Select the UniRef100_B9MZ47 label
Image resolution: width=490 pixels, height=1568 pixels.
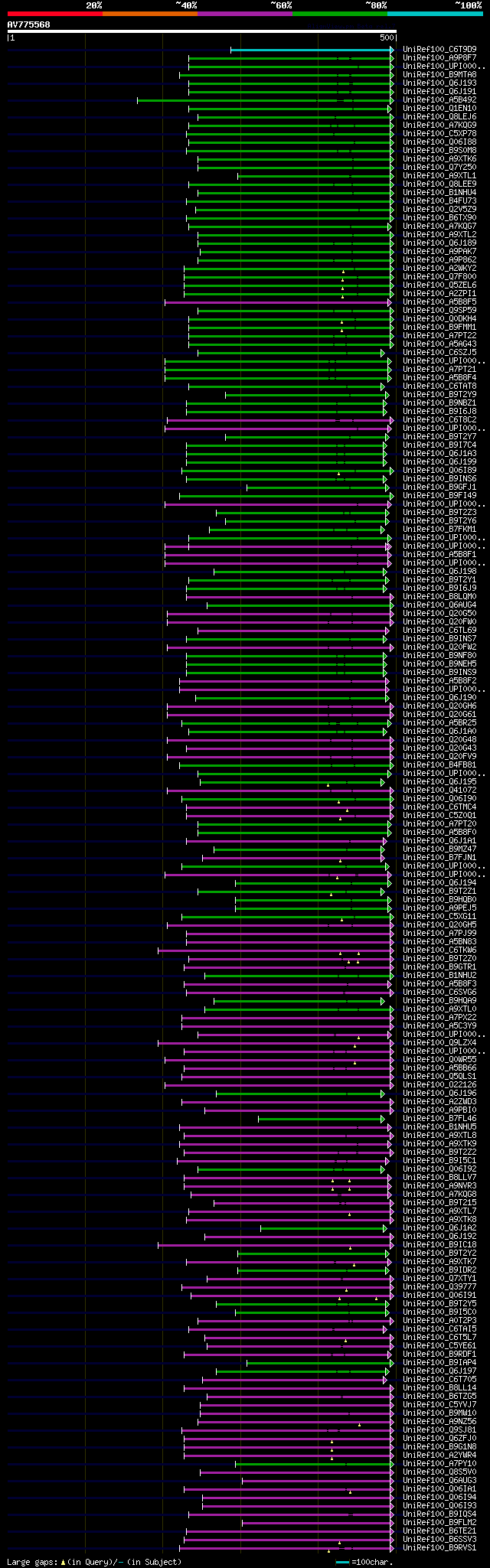click(x=439, y=849)
